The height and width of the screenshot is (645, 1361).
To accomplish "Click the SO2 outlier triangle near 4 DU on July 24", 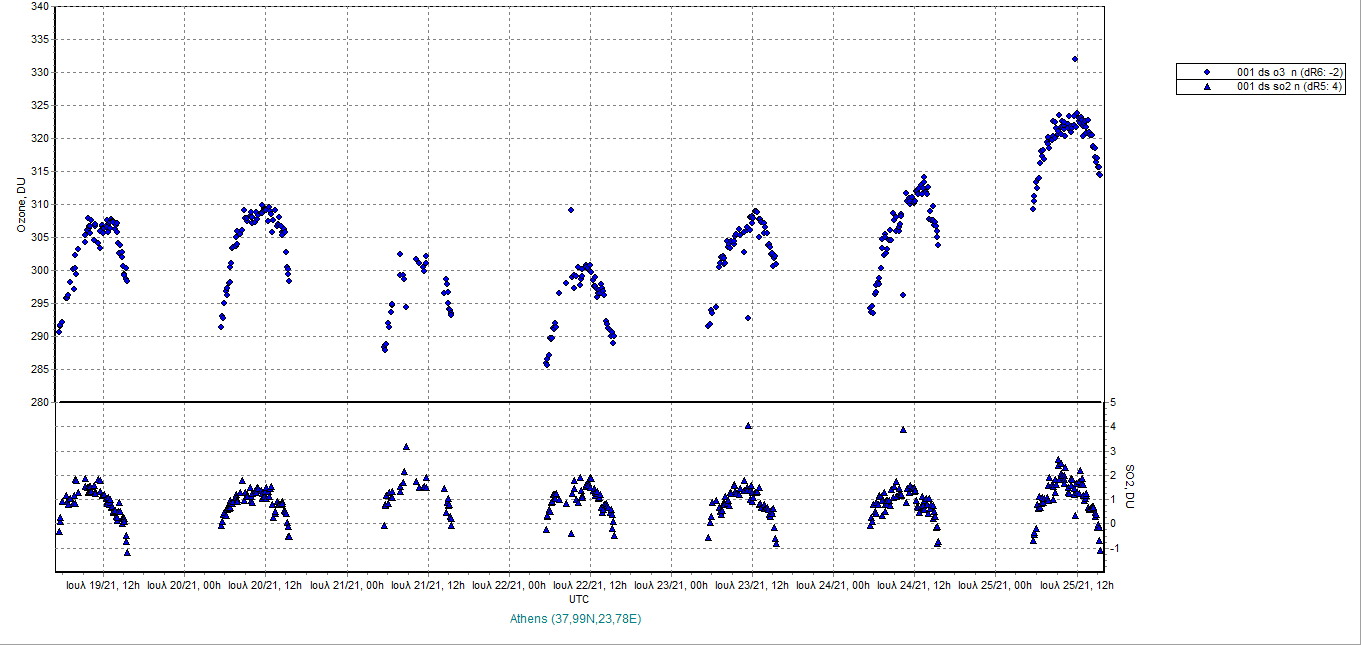I will (x=903, y=429).
